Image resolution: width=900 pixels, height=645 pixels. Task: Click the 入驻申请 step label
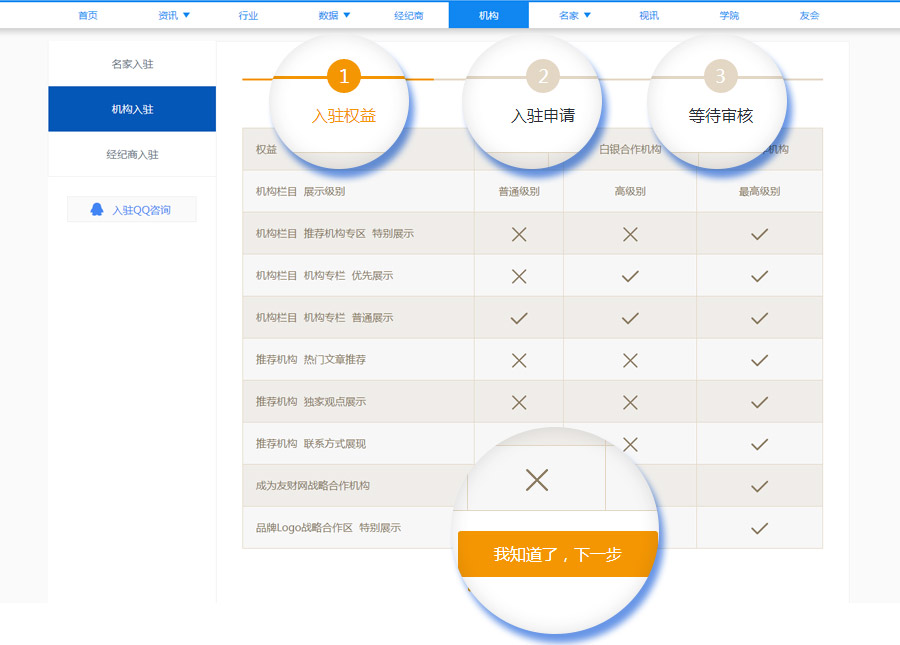(543, 116)
